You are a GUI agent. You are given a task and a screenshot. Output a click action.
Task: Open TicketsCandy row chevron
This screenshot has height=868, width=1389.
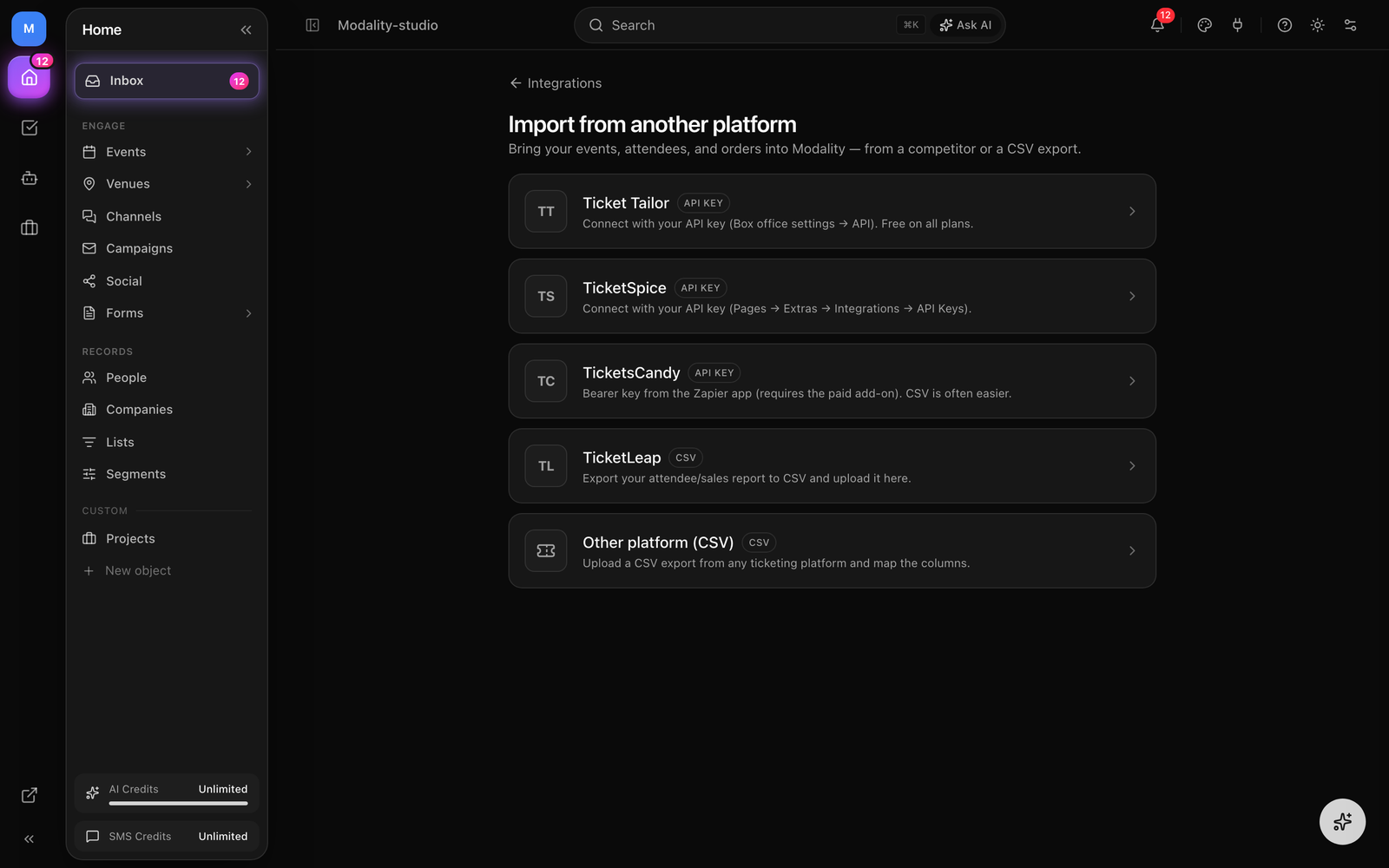1132,381
